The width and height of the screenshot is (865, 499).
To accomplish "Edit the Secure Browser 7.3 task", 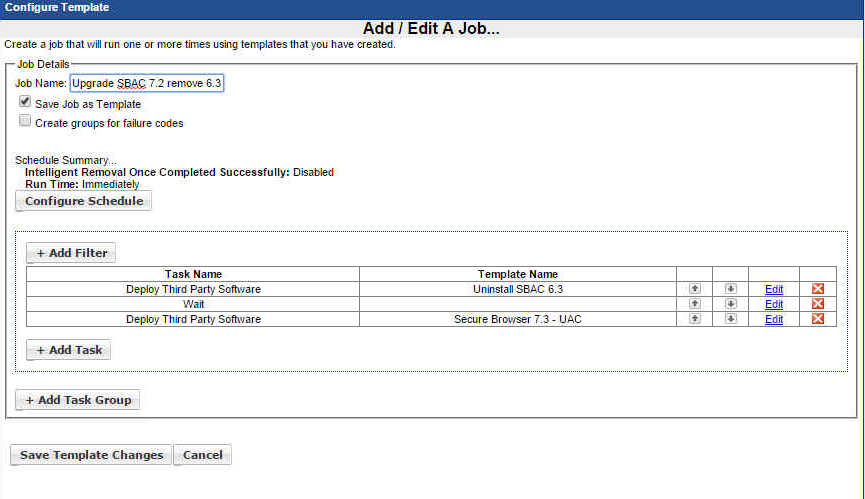I will pyautogui.click(x=774, y=320).
